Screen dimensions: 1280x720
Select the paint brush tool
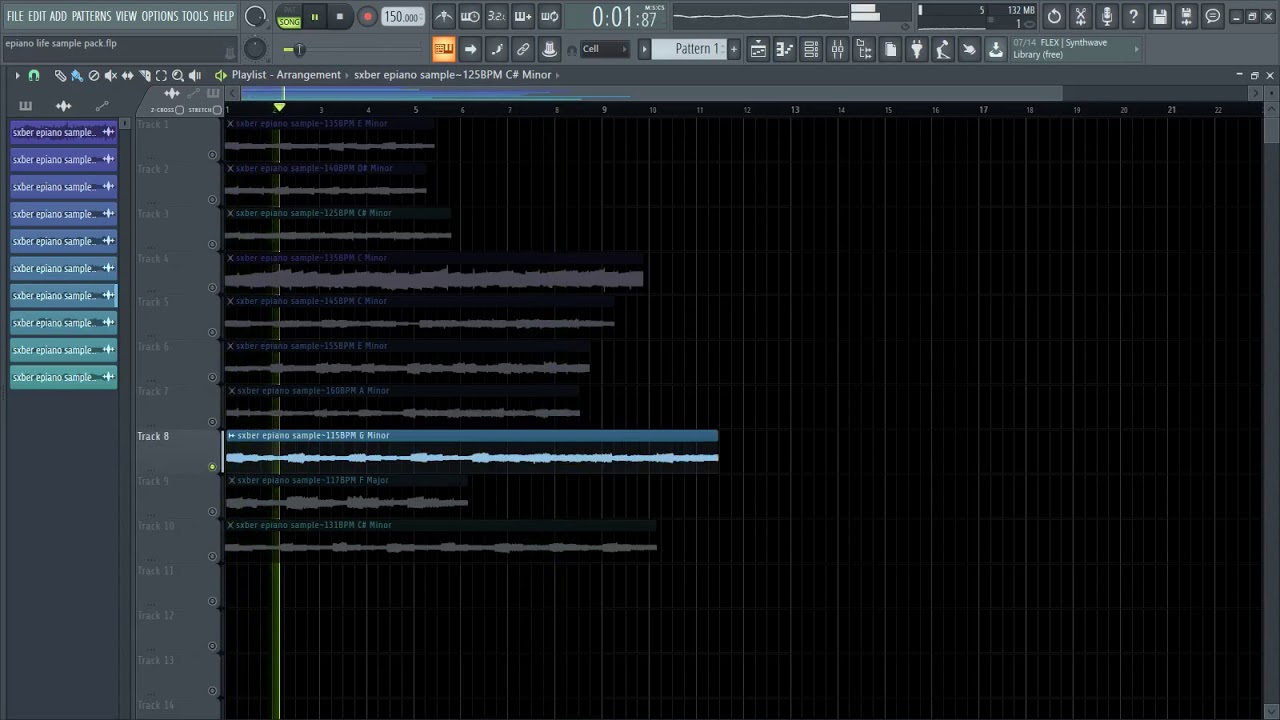[x=76, y=76]
